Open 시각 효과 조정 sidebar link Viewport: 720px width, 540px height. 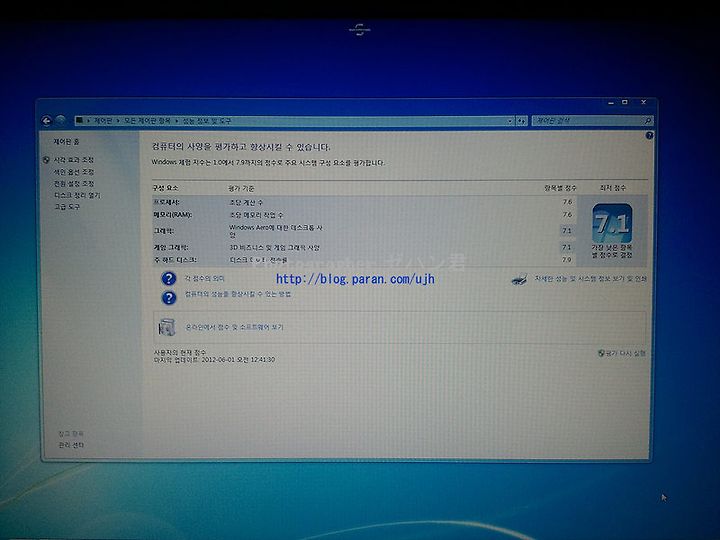[73, 160]
